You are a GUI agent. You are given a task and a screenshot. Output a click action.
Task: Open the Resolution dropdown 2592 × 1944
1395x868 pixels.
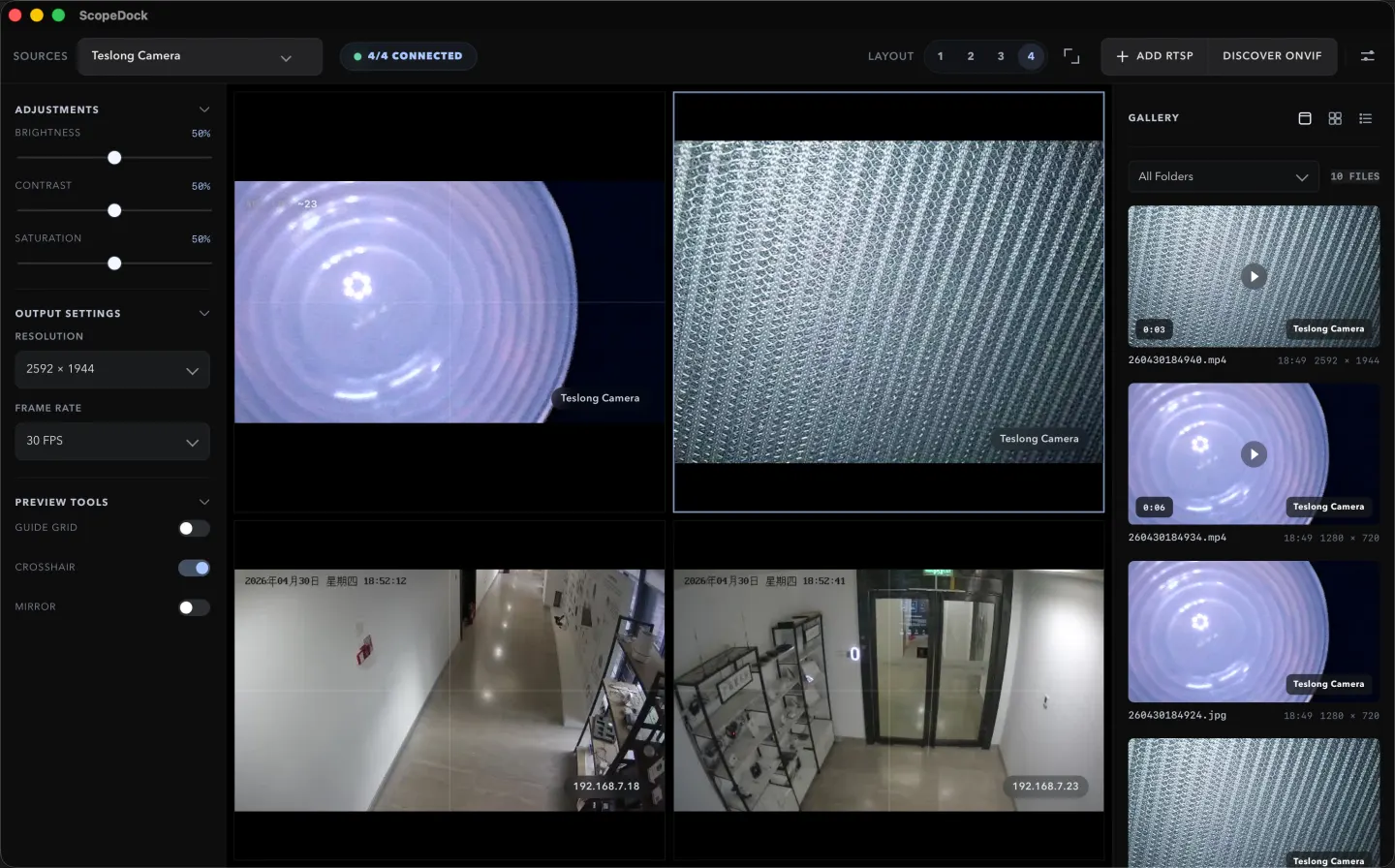point(112,369)
